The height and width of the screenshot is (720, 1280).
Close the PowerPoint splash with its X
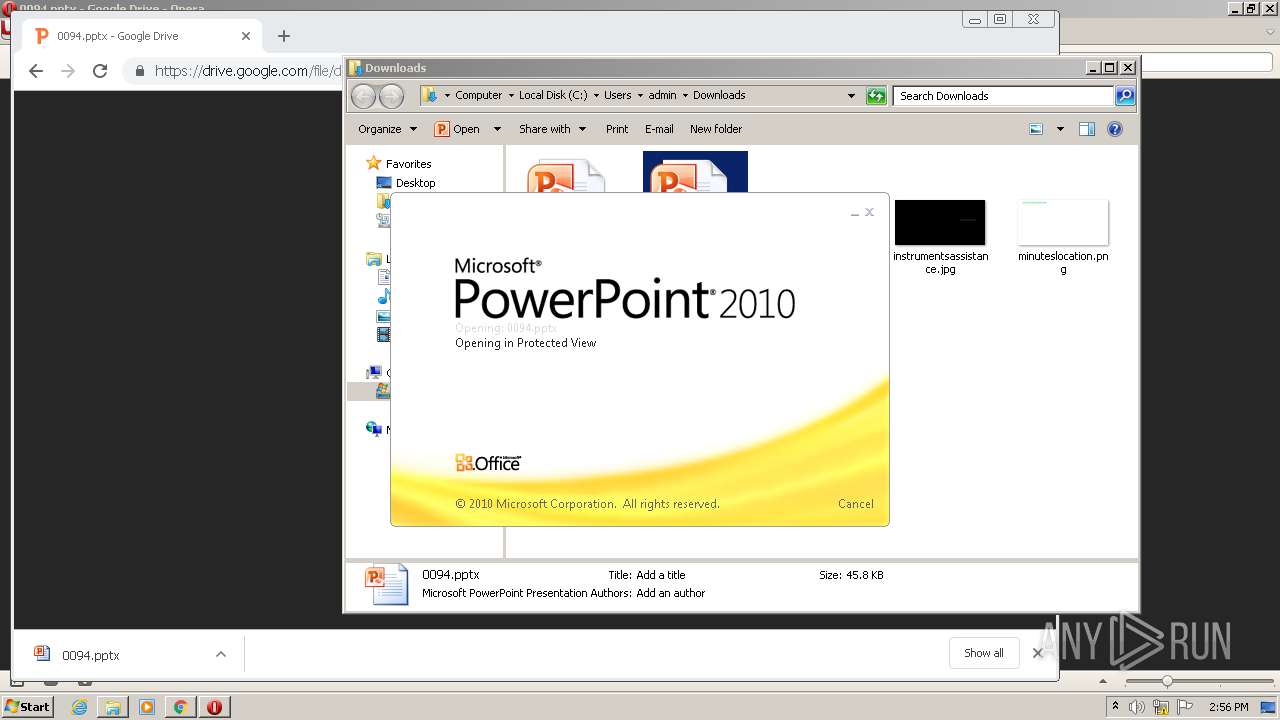tap(869, 212)
